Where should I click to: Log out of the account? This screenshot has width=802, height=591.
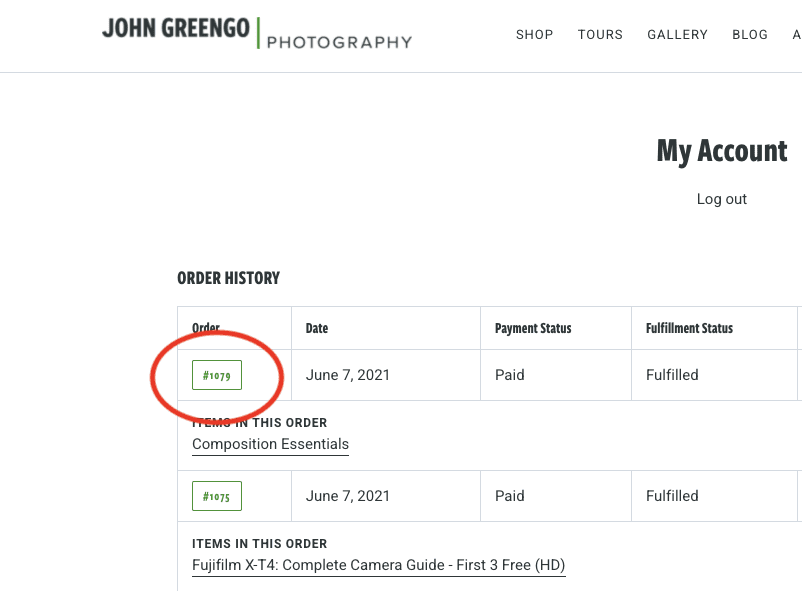click(x=722, y=199)
